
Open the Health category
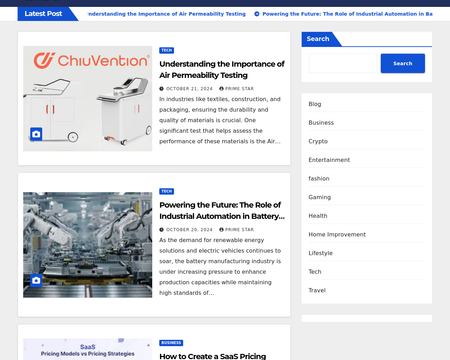(318, 216)
